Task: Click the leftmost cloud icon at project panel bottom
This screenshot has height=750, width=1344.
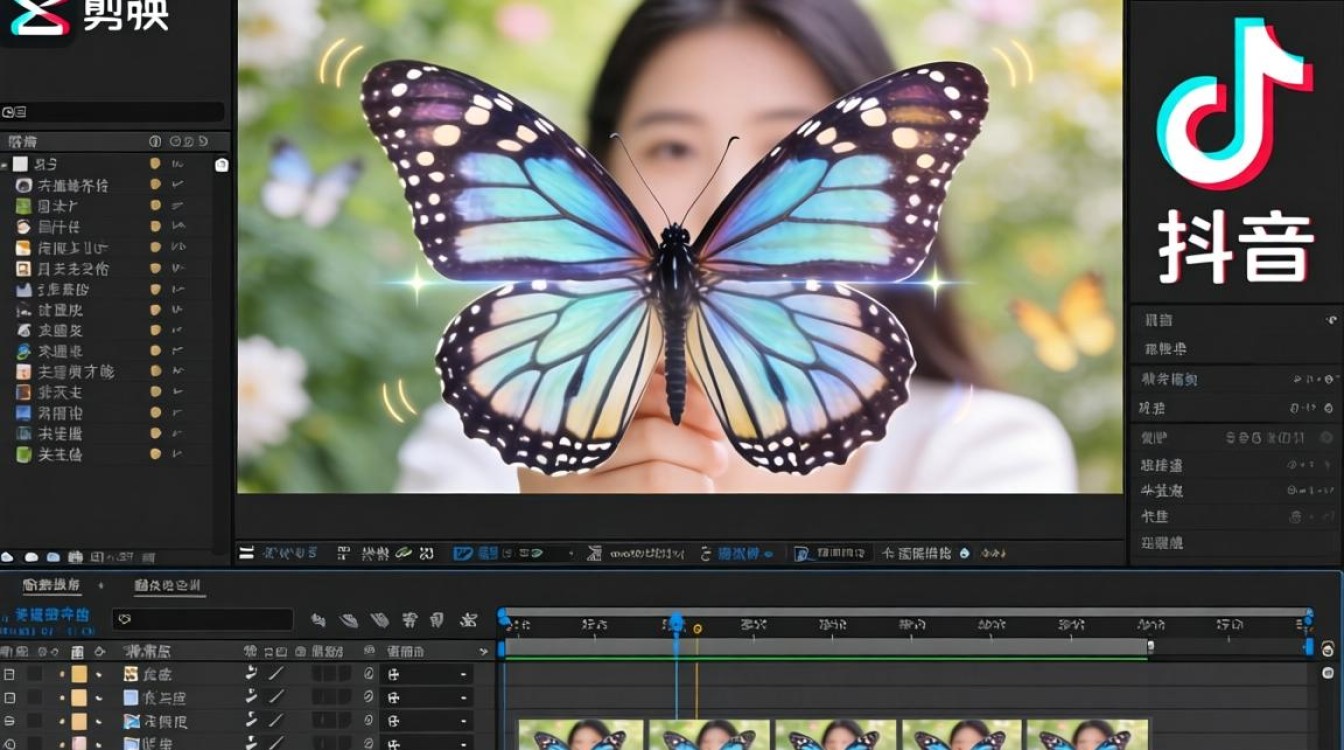Action: point(8,557)
